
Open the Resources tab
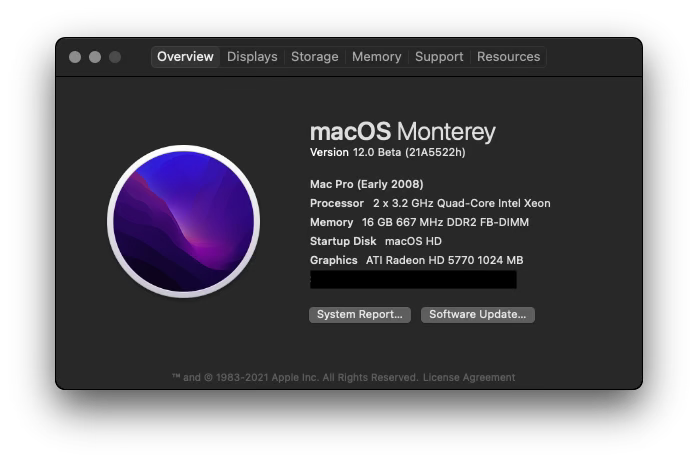(x=508, y=57)
